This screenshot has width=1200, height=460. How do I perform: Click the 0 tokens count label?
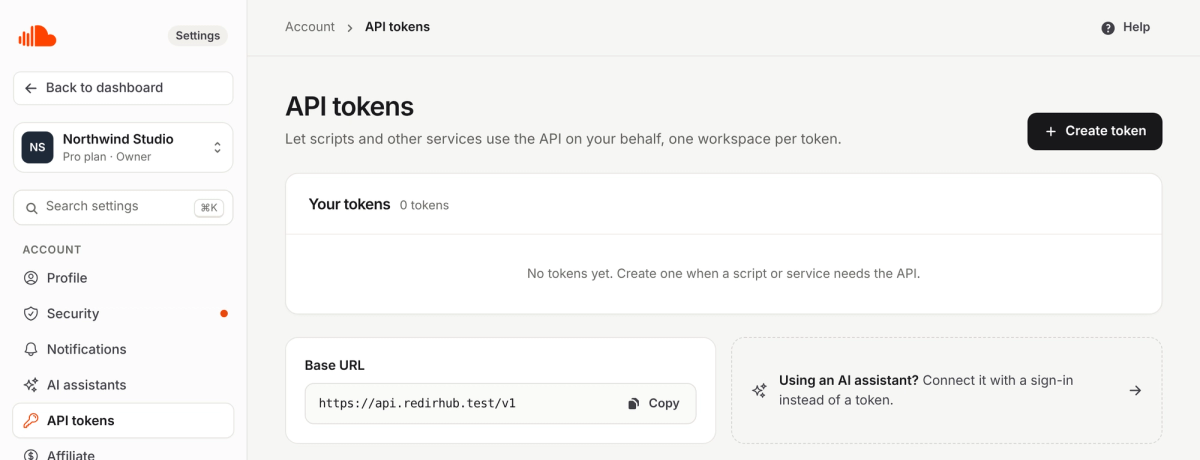pyautogui.click(x=424, y=205)
